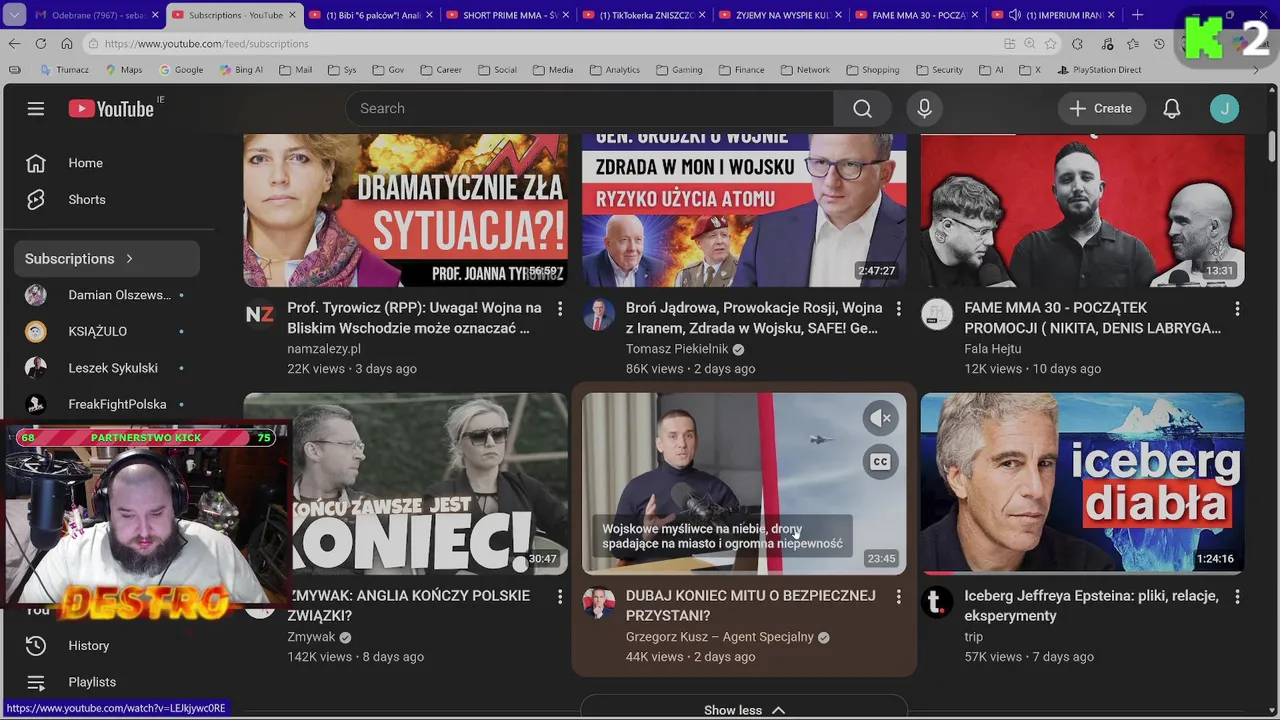Expand the Finance bookmarks folder
The width and height of the screenshot is (1280, 720).
coord(741,70)
